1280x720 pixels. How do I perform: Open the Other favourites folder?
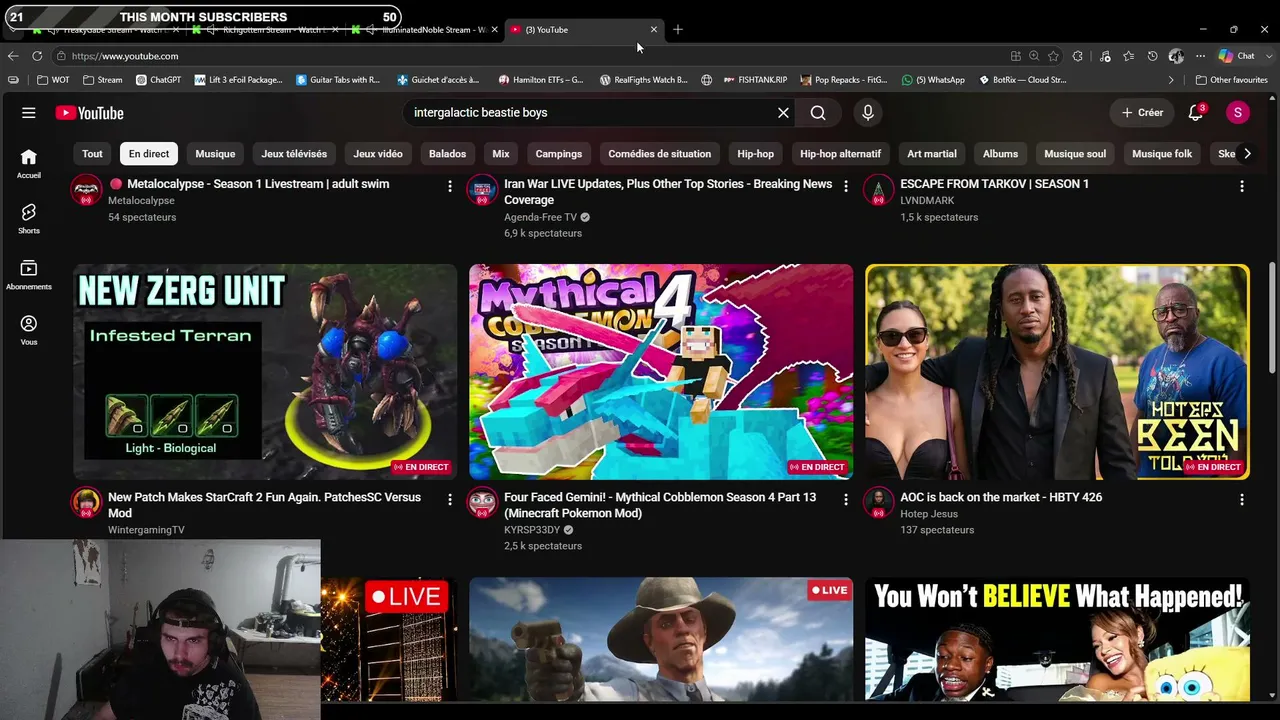(1232, 80)
